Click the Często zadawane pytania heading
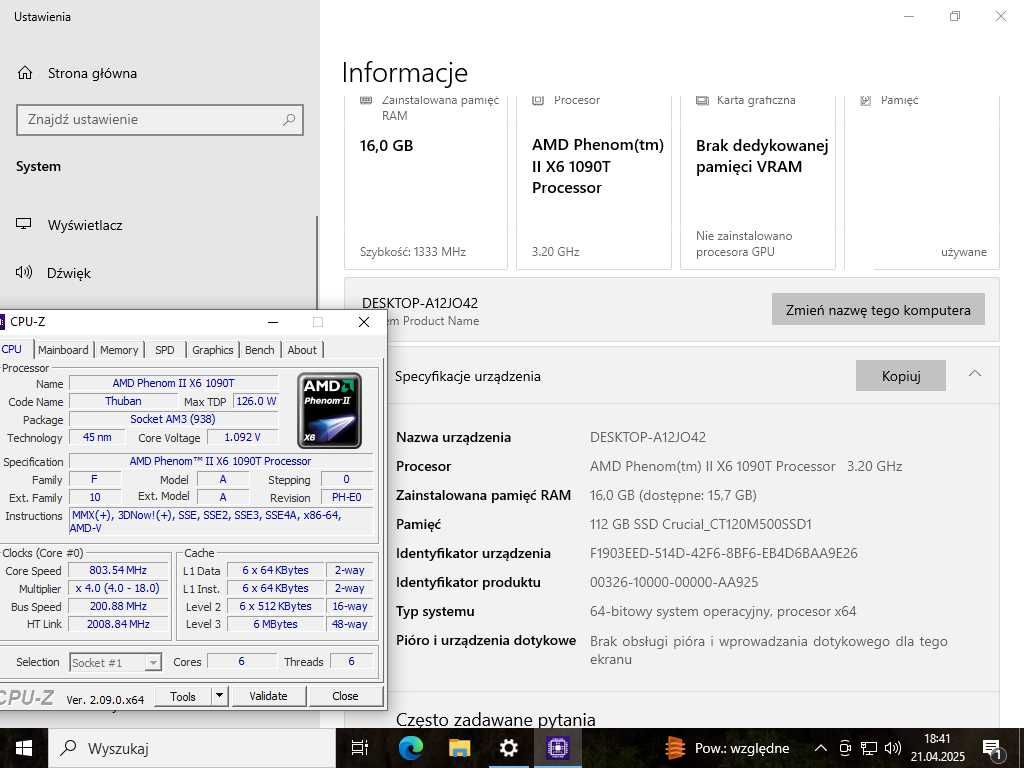The height and width of the screenshot is (768, 1024). [496, 719]
